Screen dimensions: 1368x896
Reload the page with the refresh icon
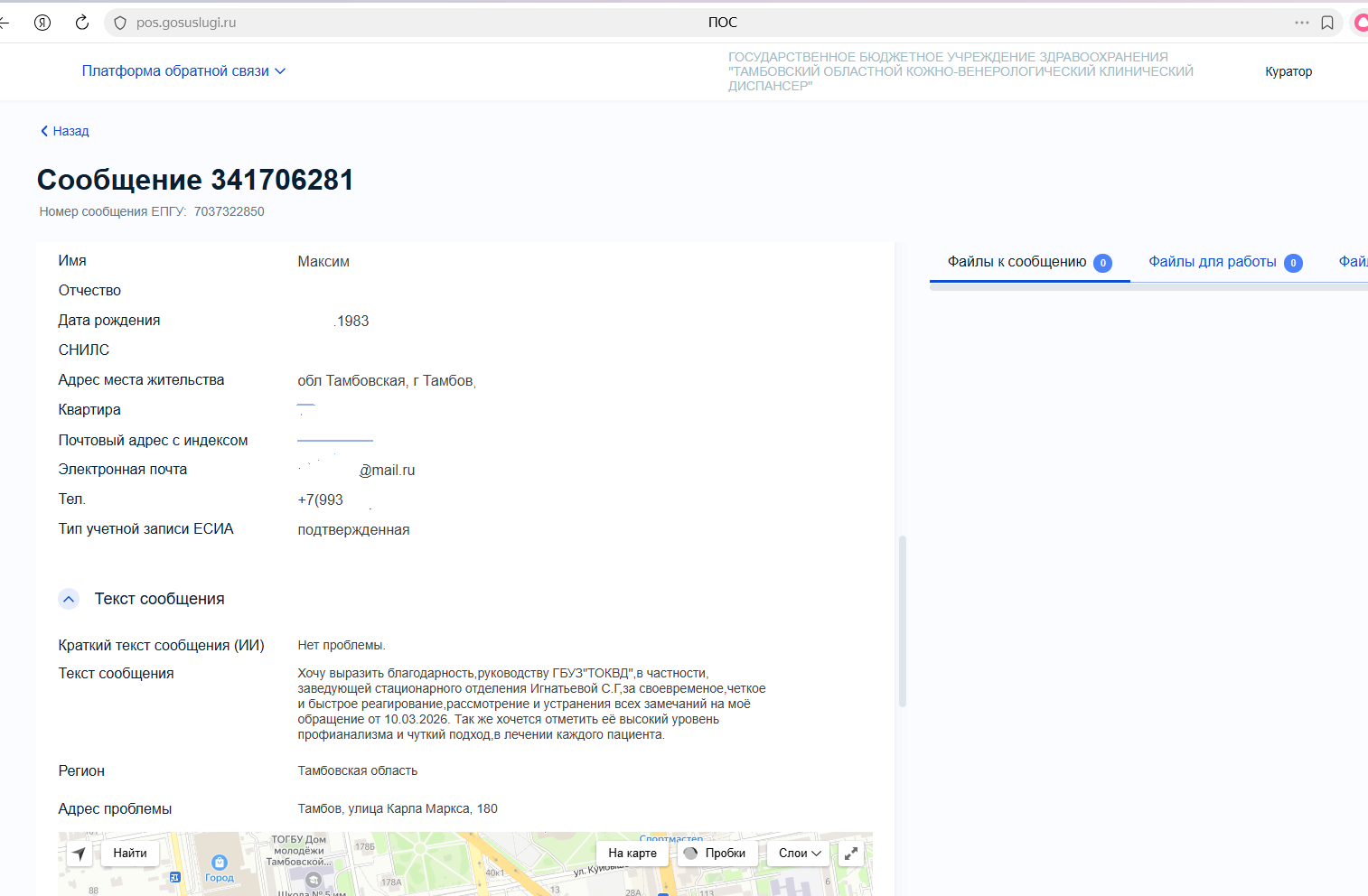(82, 23)
